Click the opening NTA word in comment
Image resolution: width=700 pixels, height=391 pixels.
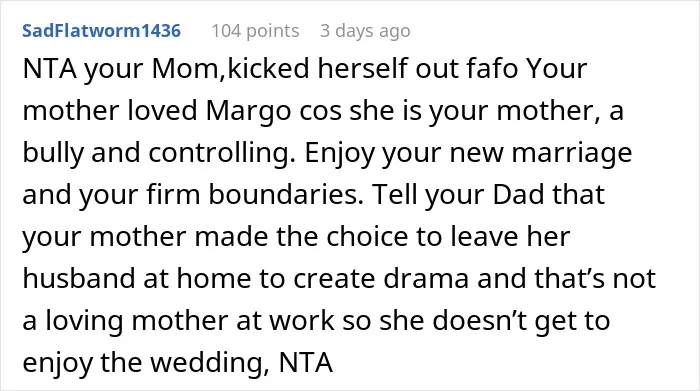coord(49,69)
